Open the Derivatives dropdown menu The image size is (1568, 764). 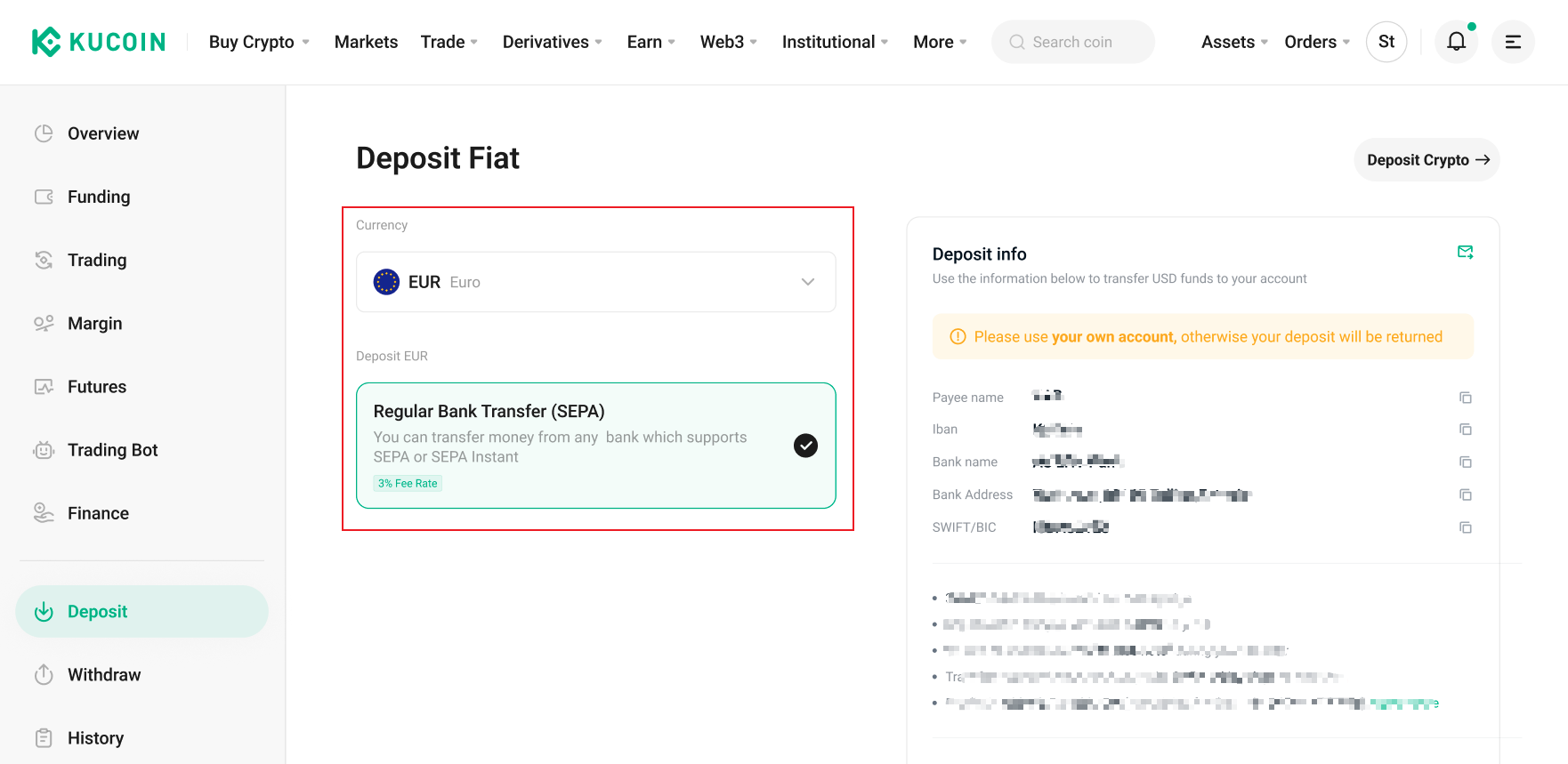click(x=552, y=42)
